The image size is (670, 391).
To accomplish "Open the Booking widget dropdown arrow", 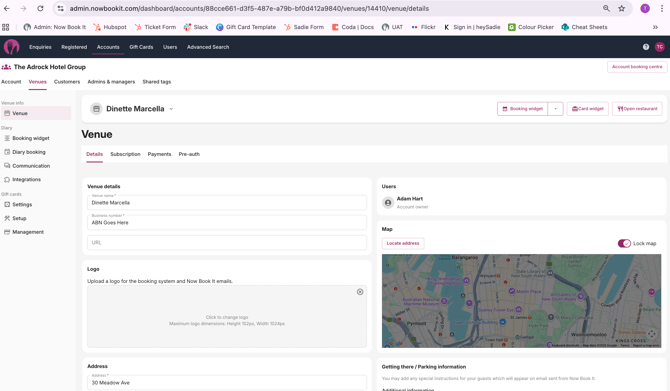I will 555,109.
